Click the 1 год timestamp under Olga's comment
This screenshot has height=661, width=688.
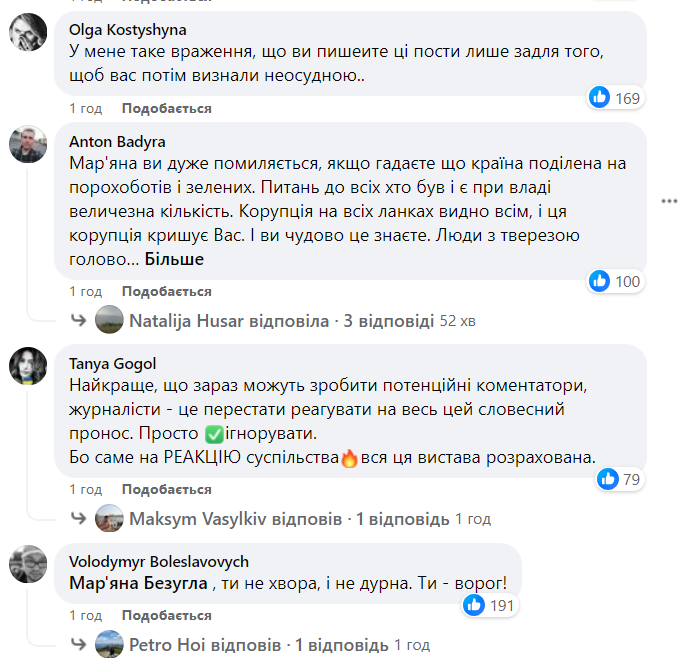pos(85,108)
